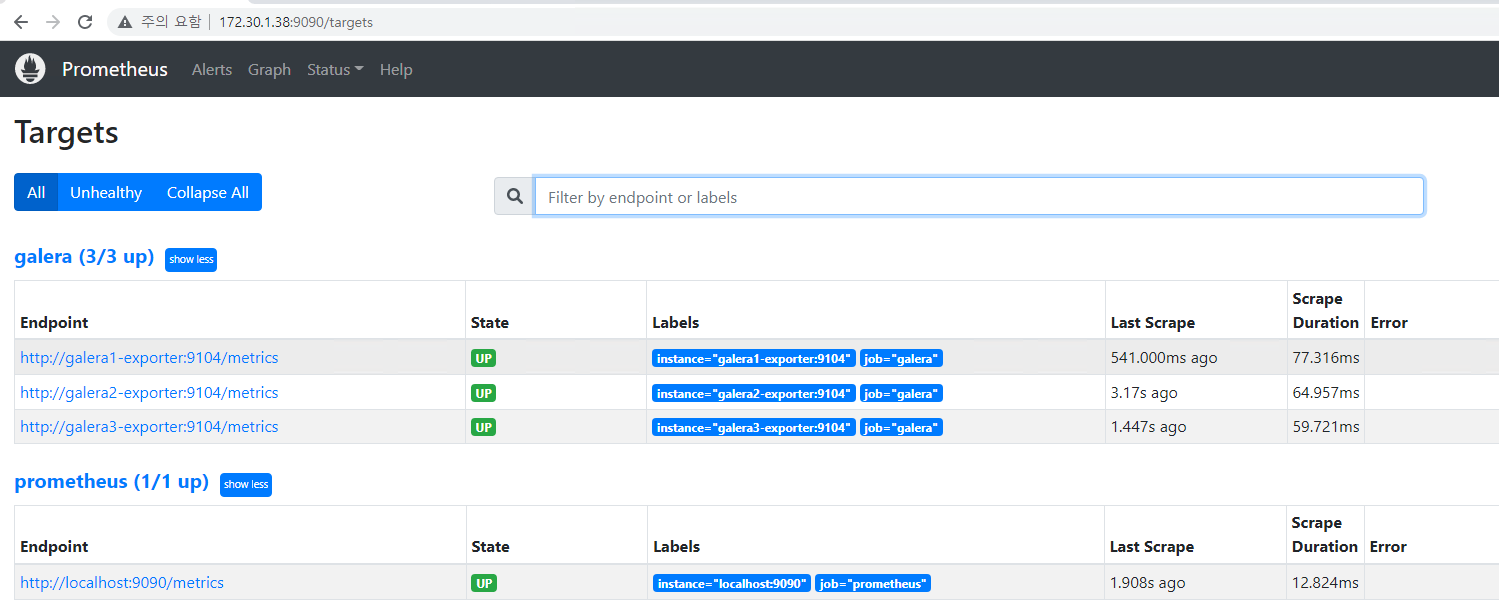Screen dimensions: 1499x609
Task: Click UP state badge for galera2-exporter
Action: click(484, 393)
